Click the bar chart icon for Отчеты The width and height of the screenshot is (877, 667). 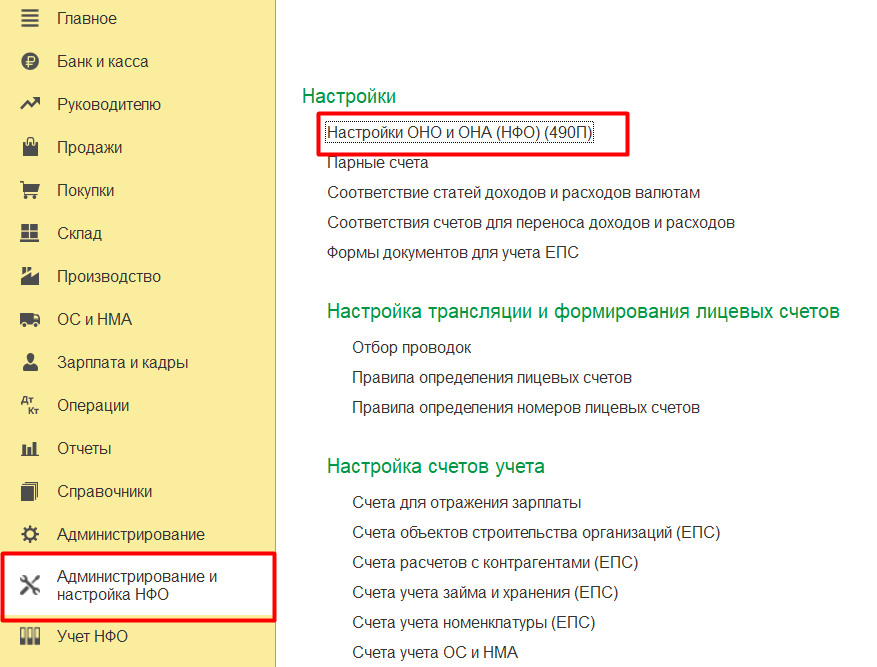click(x=30, y=448)
